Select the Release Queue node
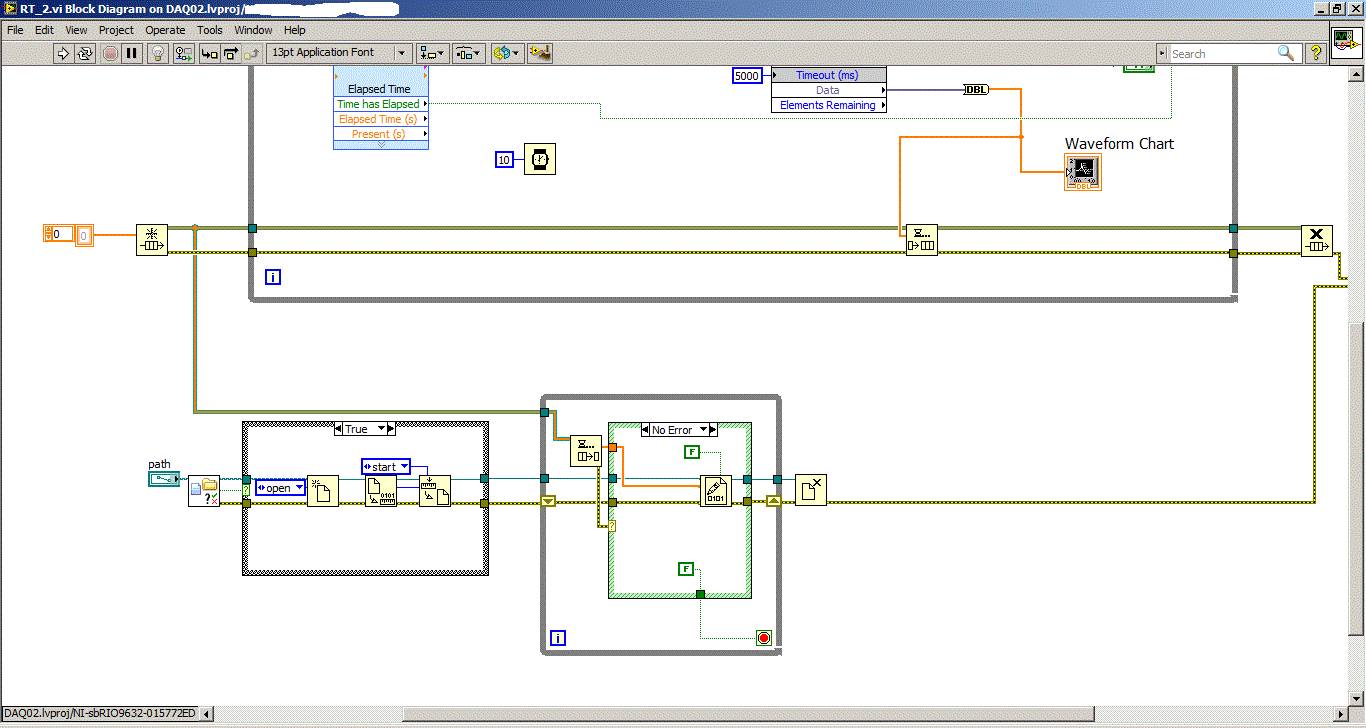 [x=1316, y=240]
